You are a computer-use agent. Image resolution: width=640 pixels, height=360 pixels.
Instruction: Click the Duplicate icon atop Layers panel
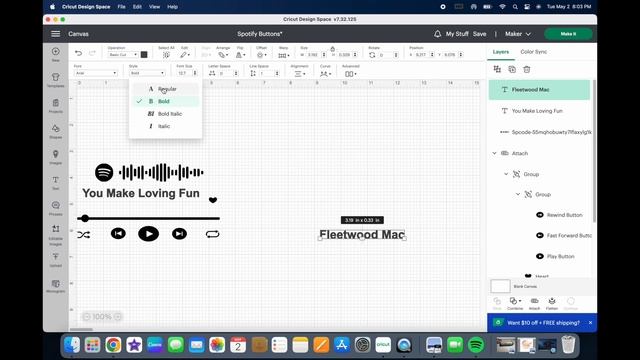coord(512,69)
